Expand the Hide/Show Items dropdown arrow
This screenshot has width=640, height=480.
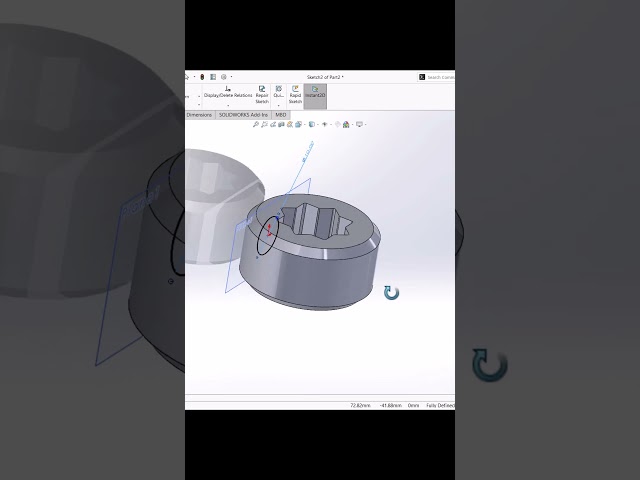pos(331,124)
